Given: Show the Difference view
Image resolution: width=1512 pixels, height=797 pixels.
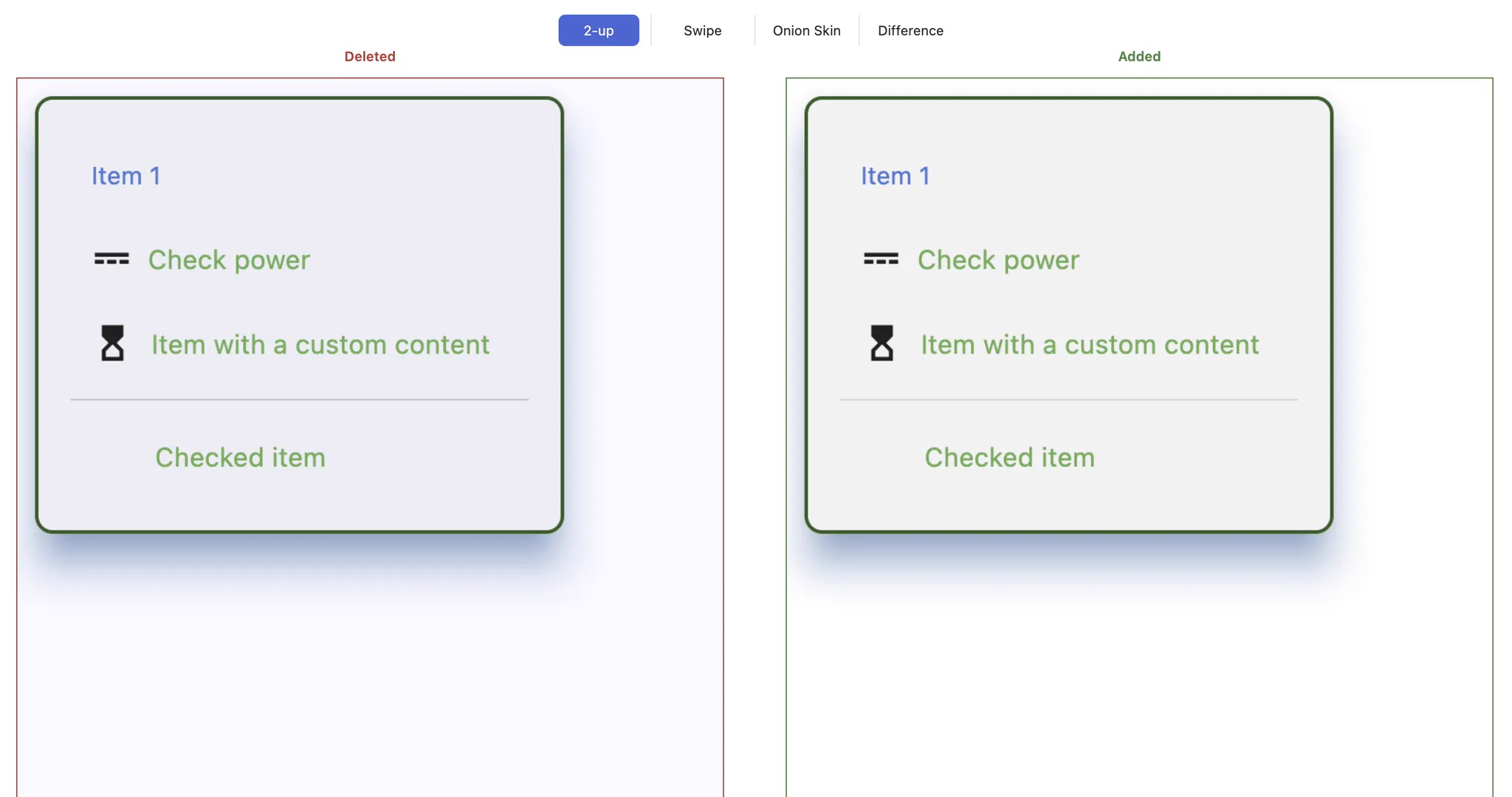Looking at the screenshot, I should (x=910, y=30).
